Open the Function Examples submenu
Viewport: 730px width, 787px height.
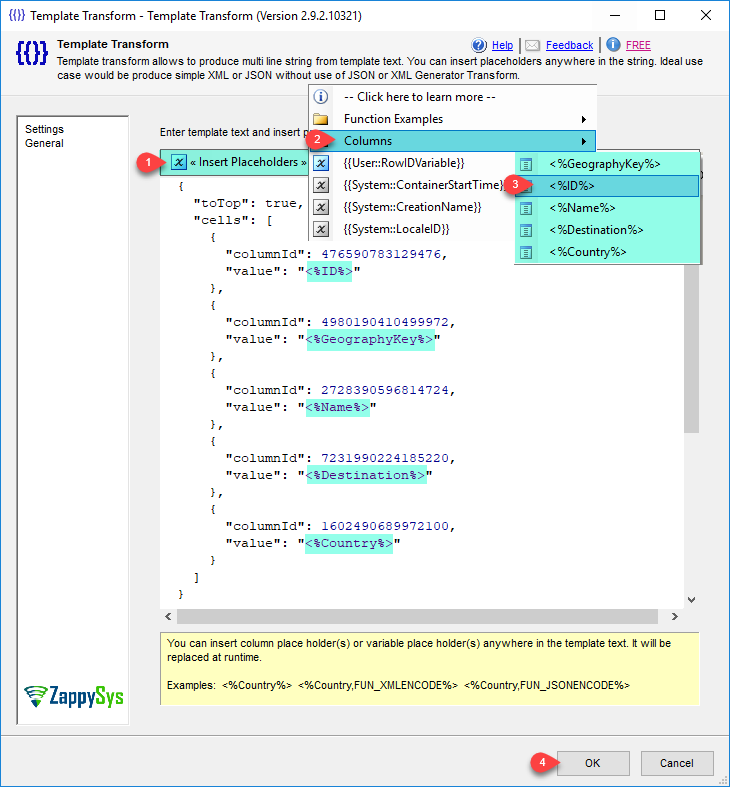point(452,119)
